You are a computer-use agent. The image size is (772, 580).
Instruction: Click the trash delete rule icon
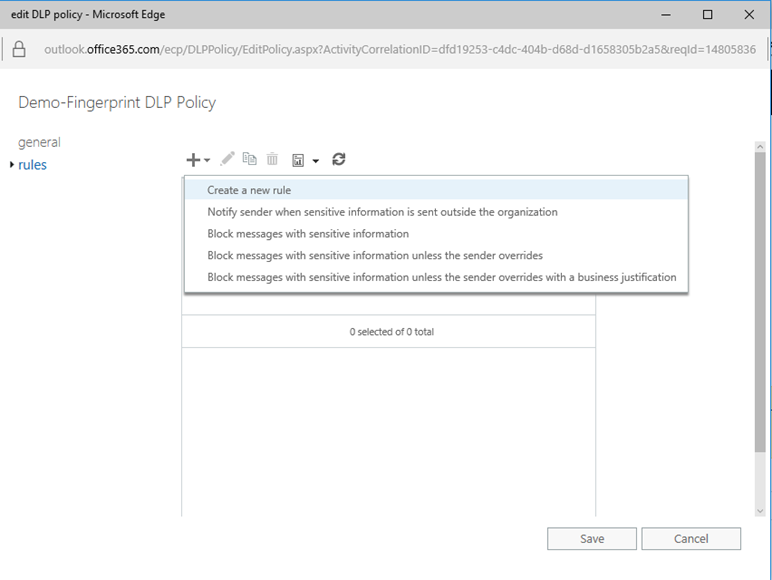(x=272, y=159)
